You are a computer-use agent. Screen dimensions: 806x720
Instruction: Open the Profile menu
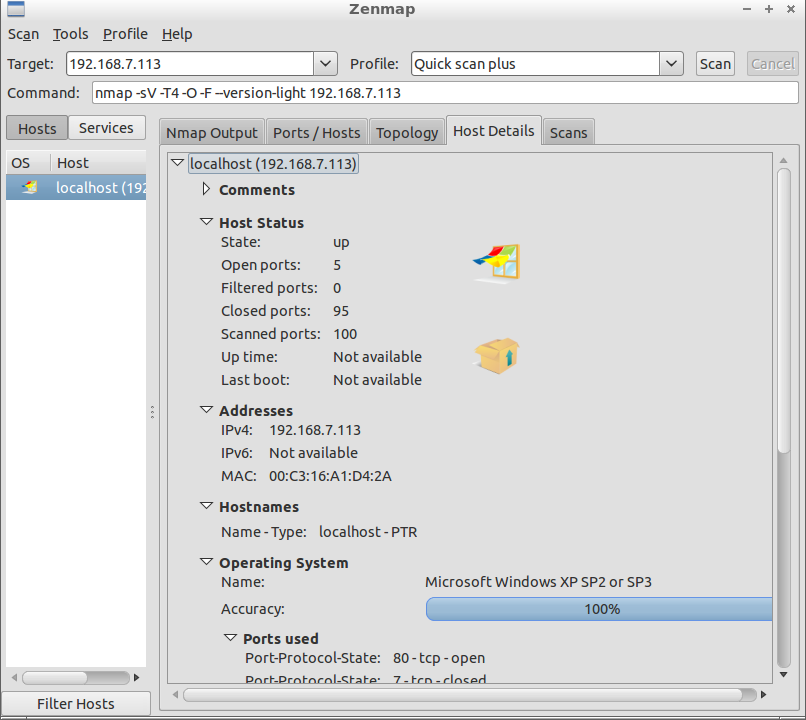point(125,34)
